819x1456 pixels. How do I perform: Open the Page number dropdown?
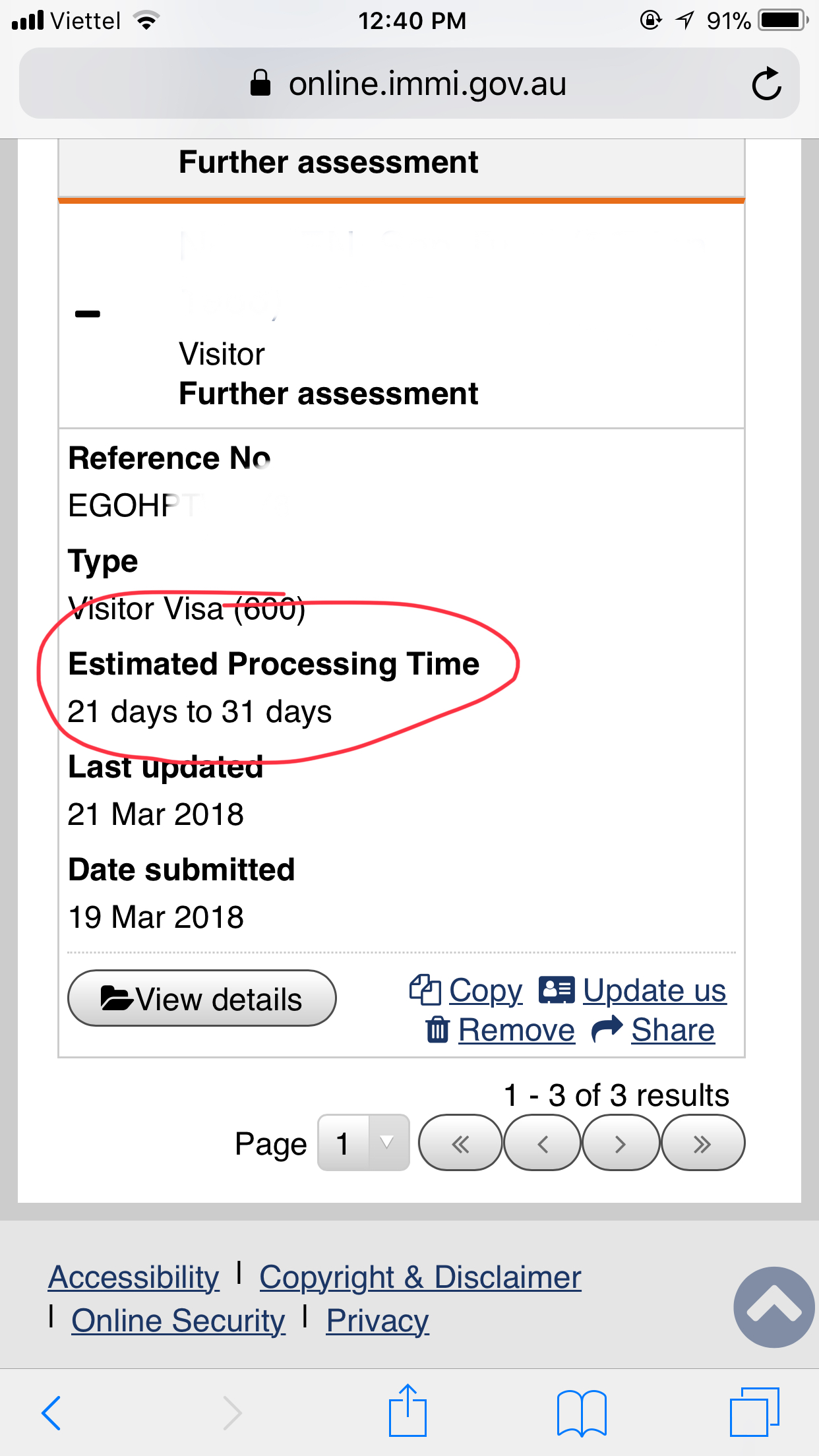(x=363, y=1143)
